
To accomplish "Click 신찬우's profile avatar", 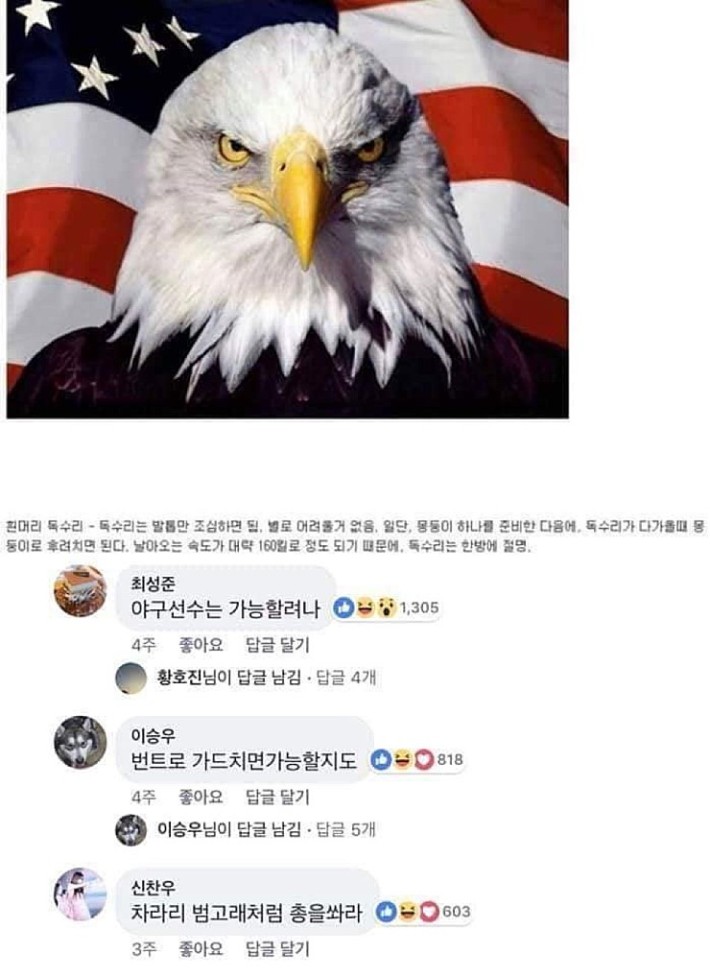I will click(80, 894).
